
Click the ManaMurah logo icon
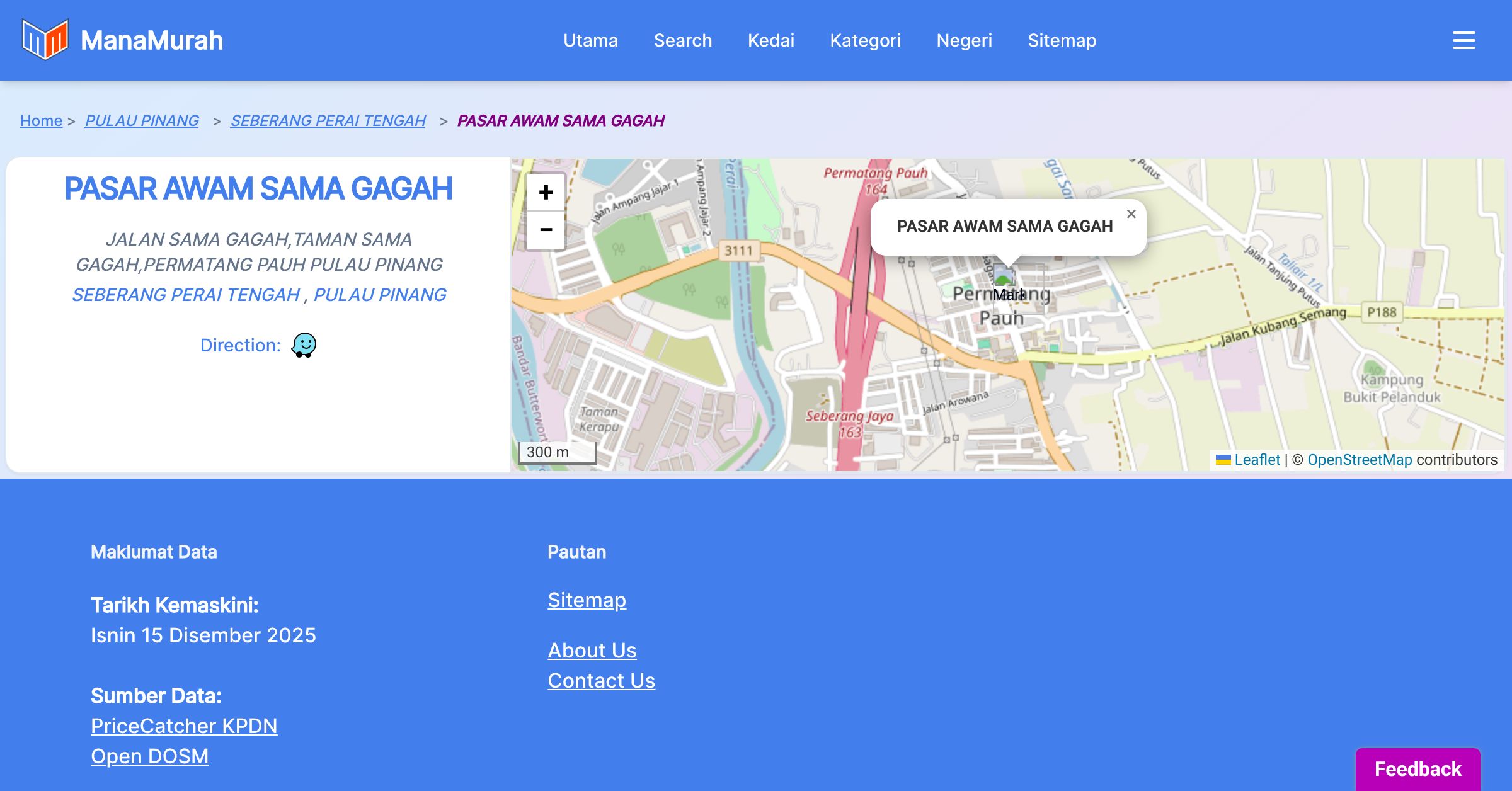[45, 40]
